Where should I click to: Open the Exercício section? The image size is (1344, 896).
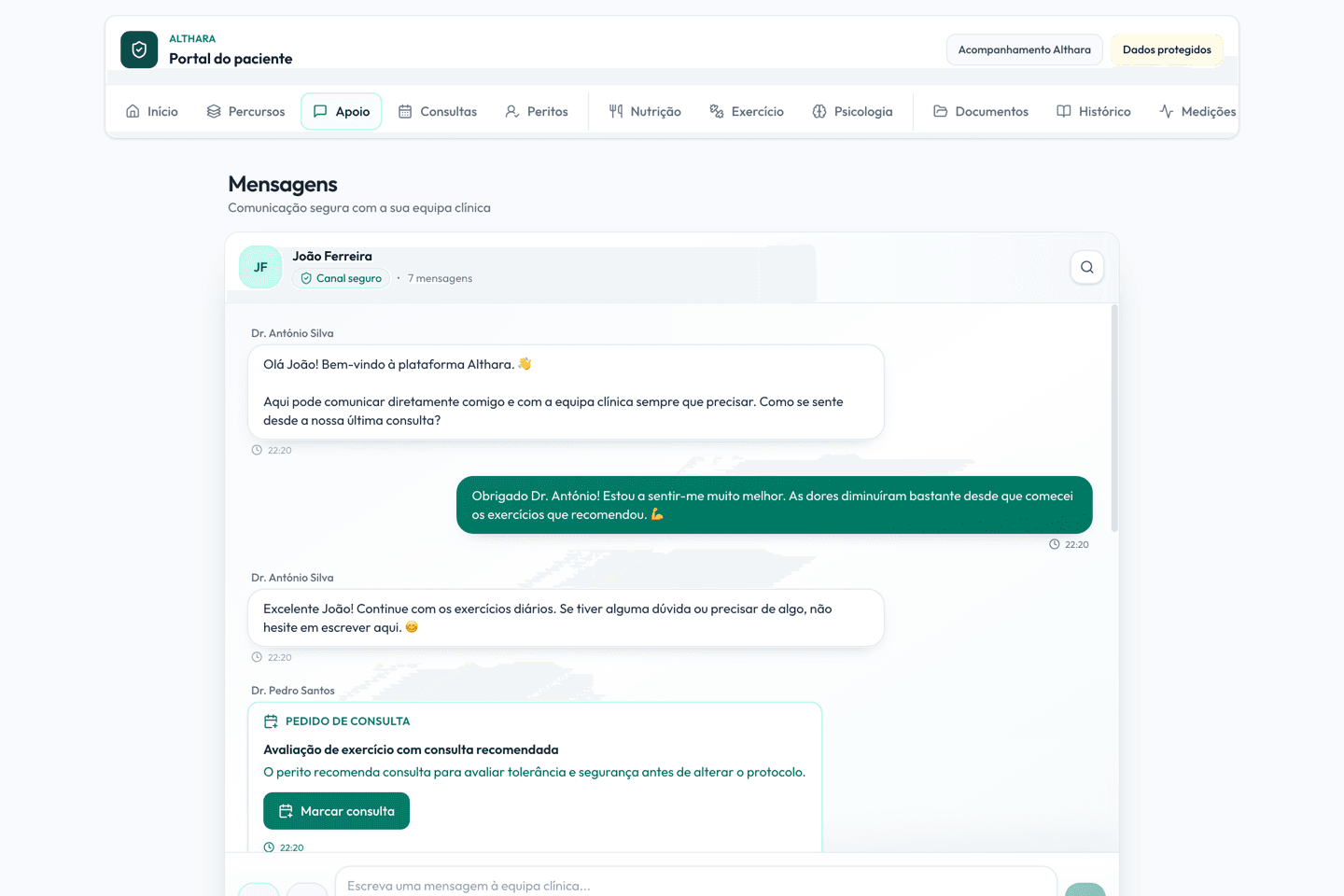[x=747, y=111]
